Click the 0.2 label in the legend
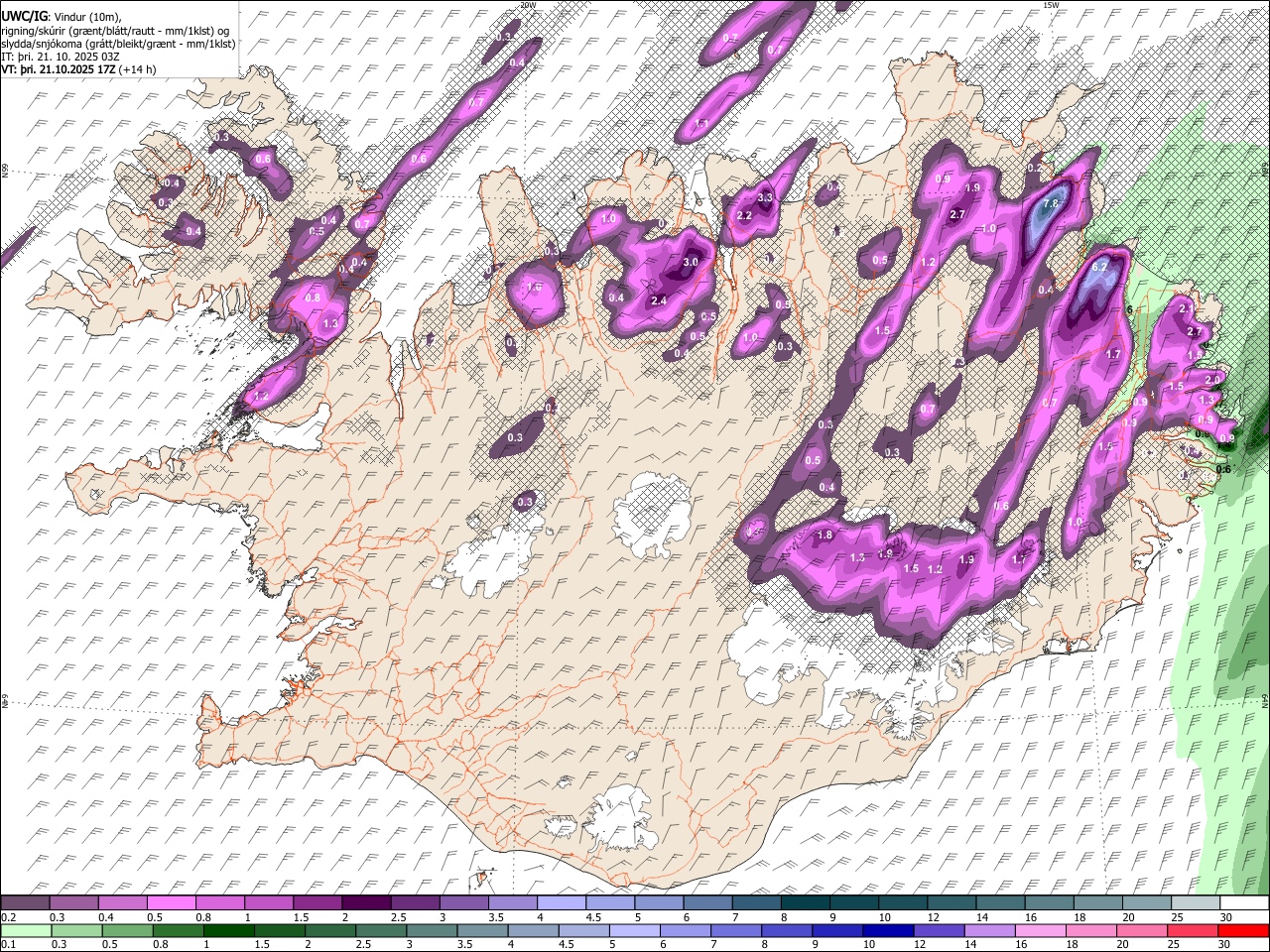The height and width of the screenshot is (952, 1270). click(9, 917)
